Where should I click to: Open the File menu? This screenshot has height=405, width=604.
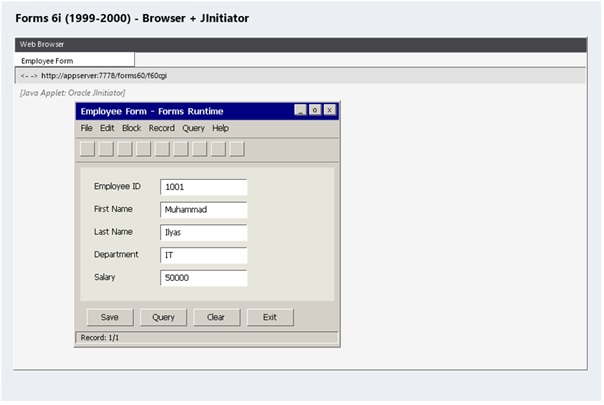pos(86,128)
